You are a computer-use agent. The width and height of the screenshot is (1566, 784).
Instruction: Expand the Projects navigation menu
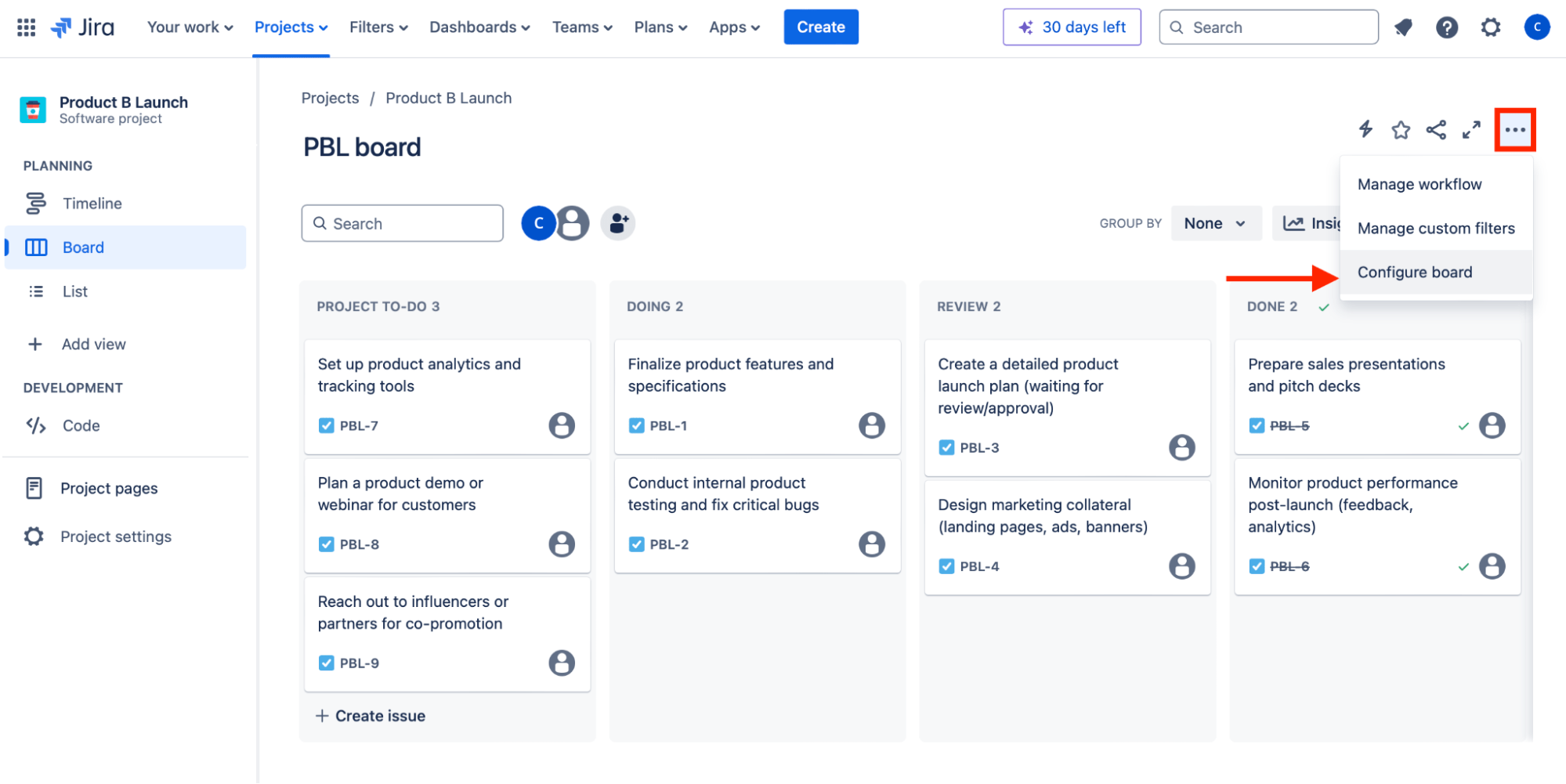point(290,27)
